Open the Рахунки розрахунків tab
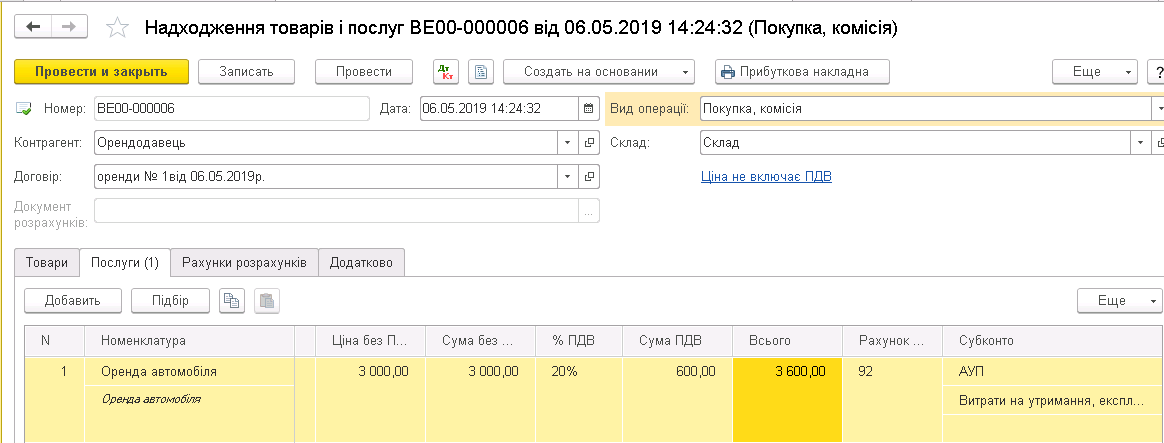 (244, 263)
